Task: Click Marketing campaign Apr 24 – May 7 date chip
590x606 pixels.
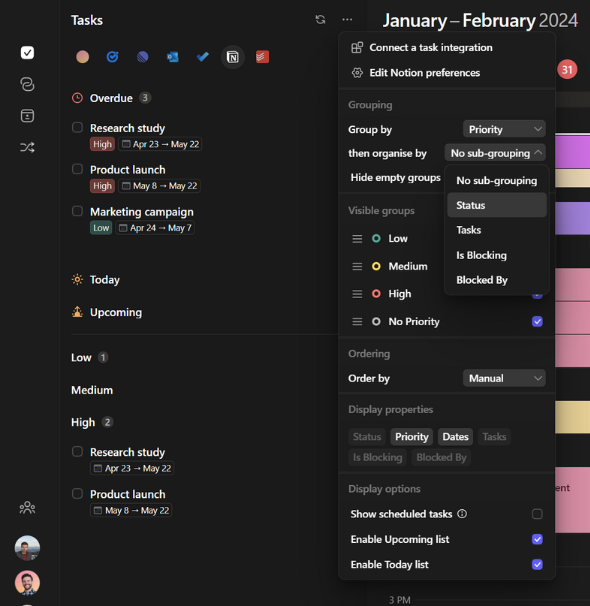Action: [x=155, y=228]
